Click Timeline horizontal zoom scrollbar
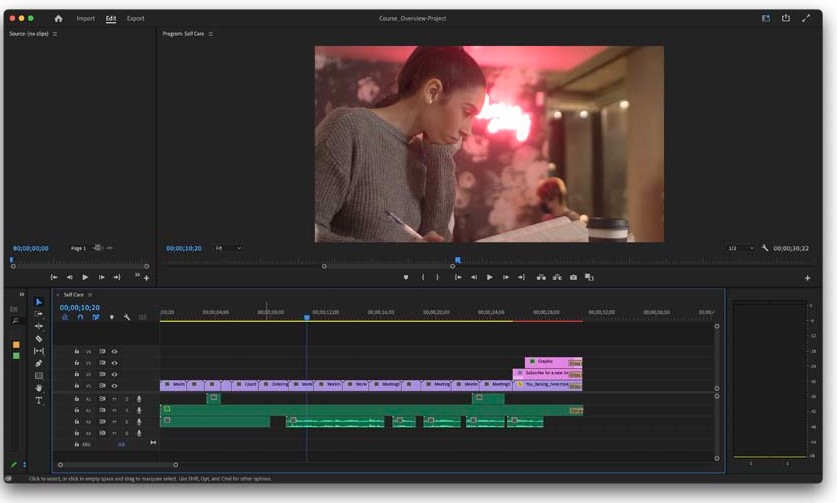 118,465
